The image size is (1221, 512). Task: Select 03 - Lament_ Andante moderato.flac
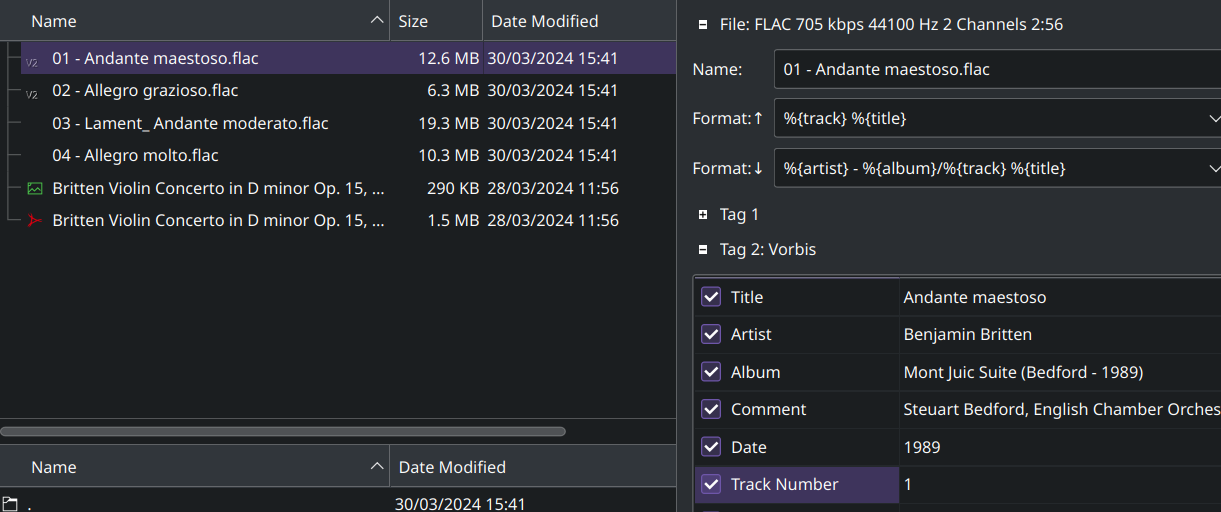tap(190, 124)
